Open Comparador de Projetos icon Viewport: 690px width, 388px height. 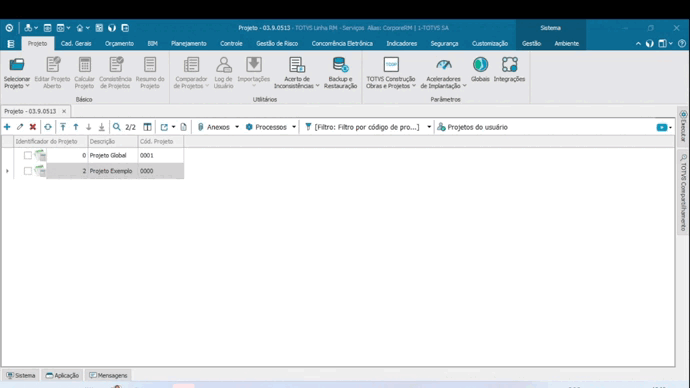(x=191, y=65)
